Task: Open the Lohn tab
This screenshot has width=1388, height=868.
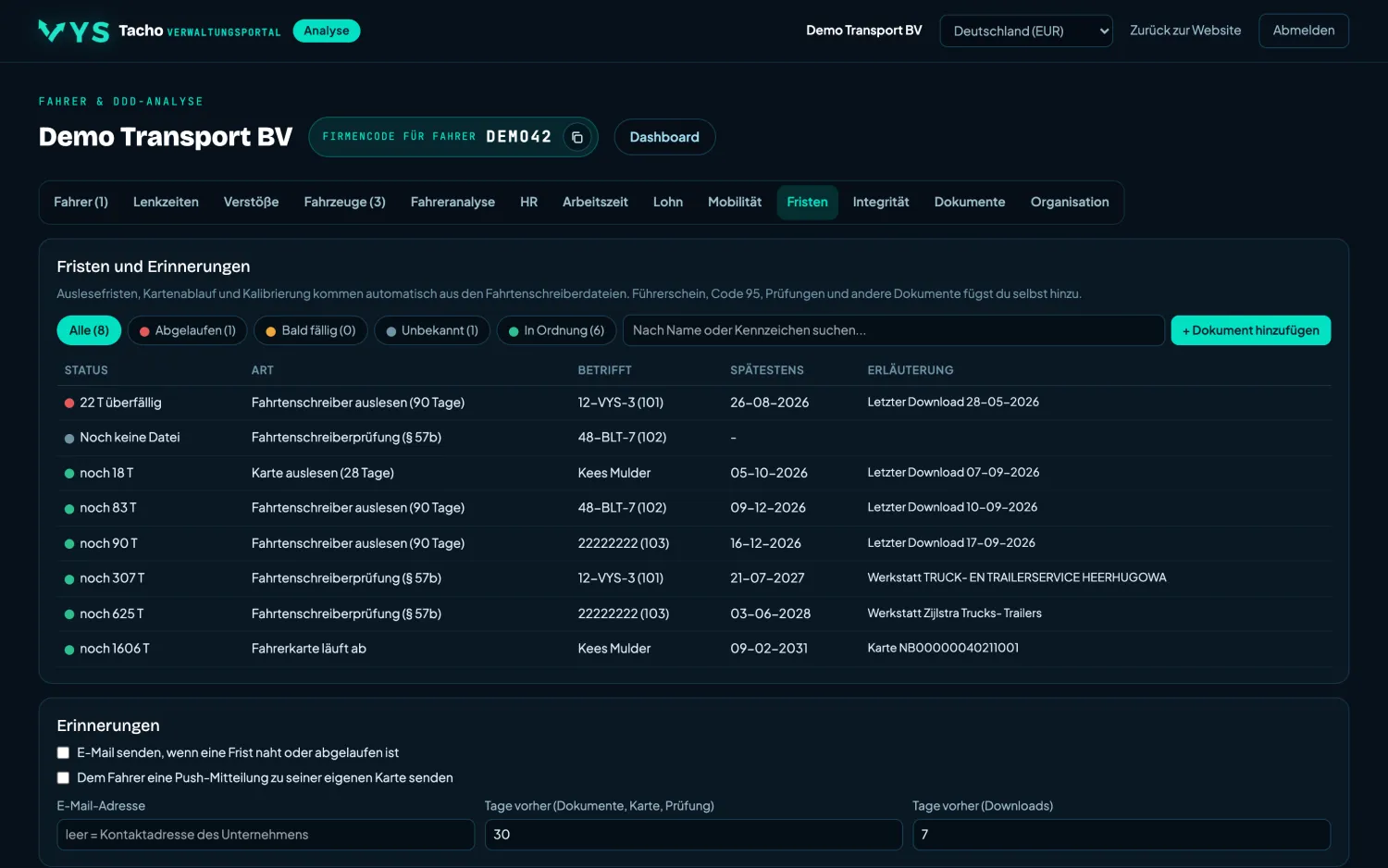Action: [668, 202]
